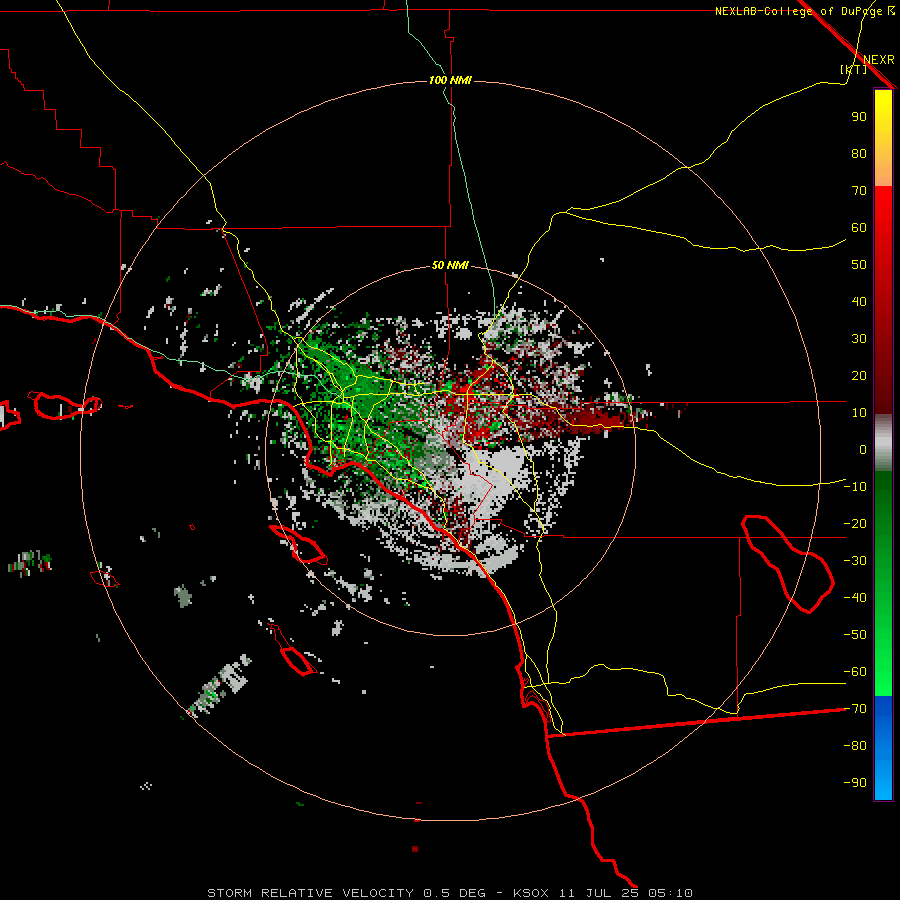Image resolution: width=900 pixels, height=900 pixels.
Task: Click the NEXR label near the top right
Action: click(879, 60)
